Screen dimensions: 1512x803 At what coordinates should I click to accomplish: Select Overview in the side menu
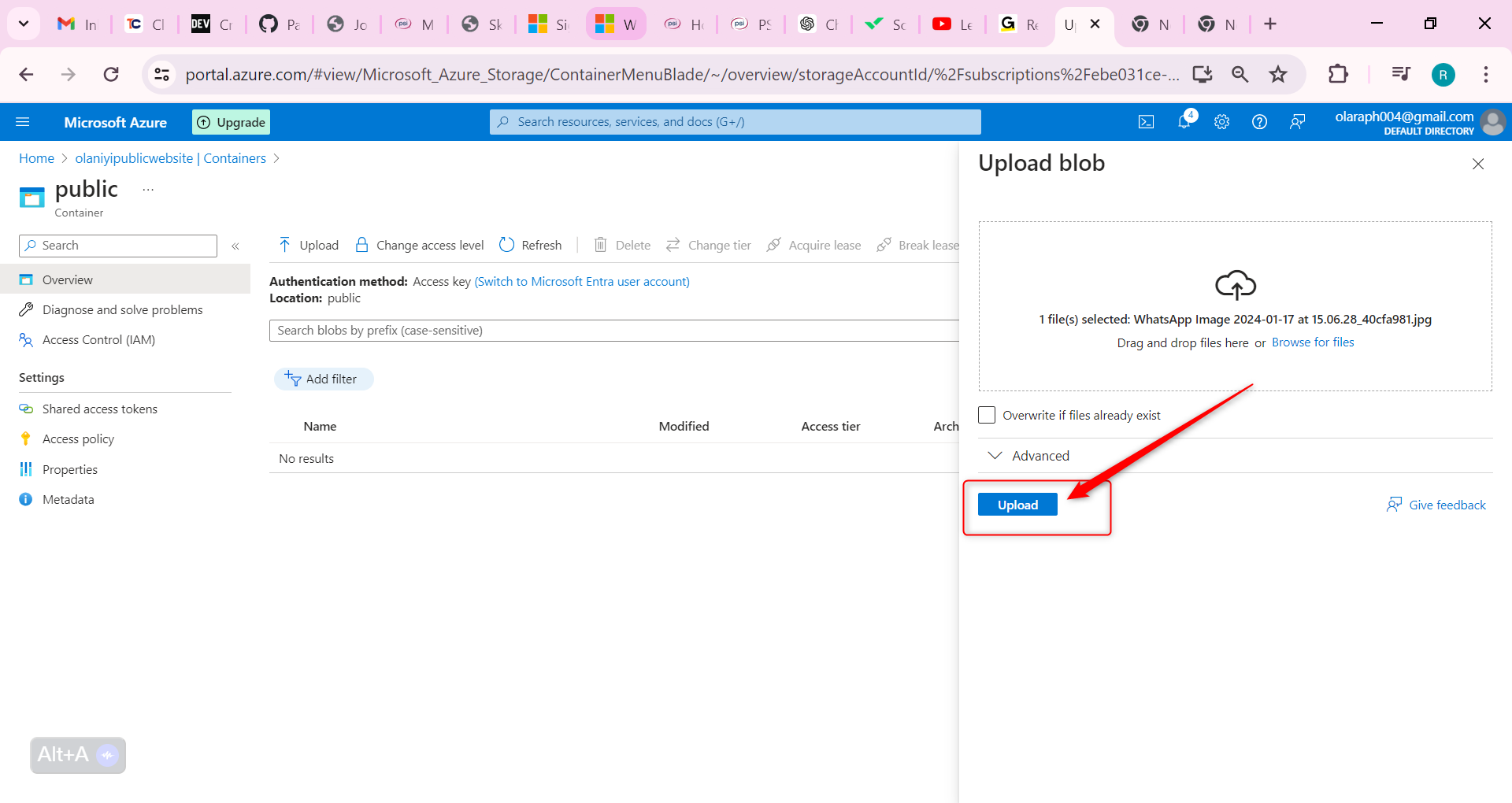(125, 279)
